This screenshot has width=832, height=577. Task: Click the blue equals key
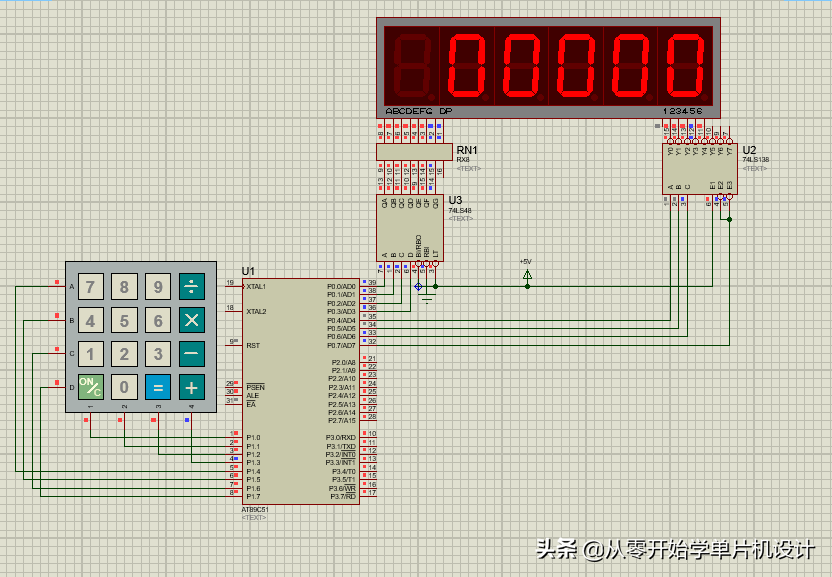point(158,387)
